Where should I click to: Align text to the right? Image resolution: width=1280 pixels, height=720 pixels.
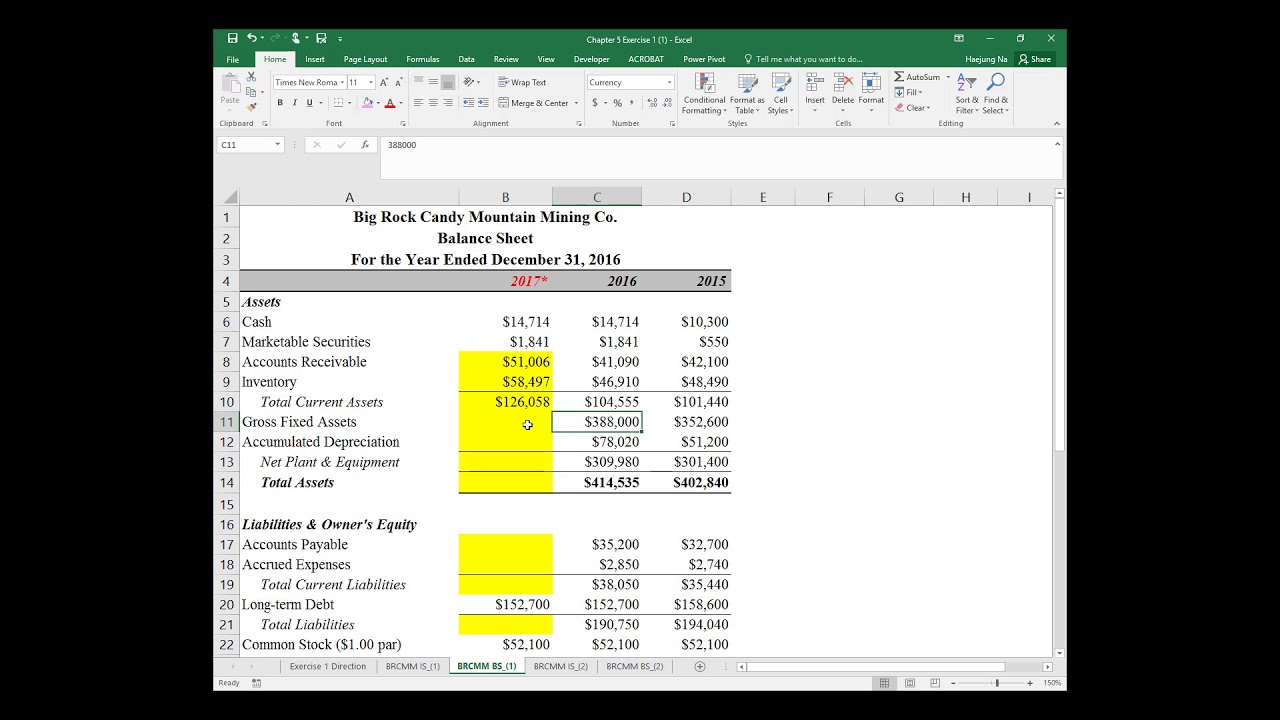pyautogui.click(x=448, y=103)
